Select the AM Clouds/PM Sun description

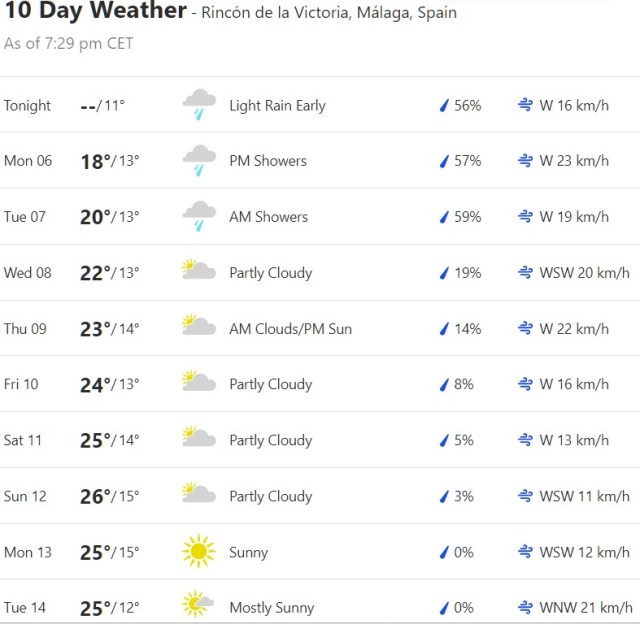pyautogui.click(x=290, y=328)
